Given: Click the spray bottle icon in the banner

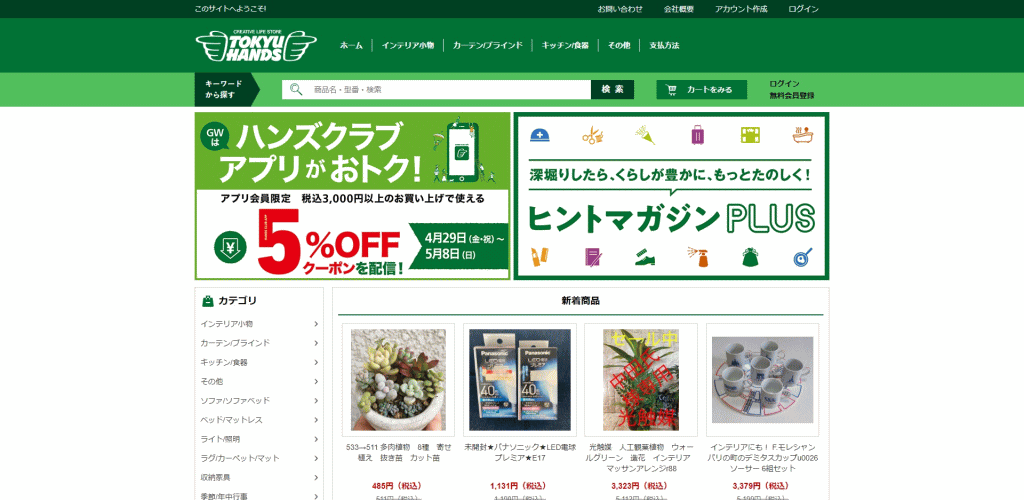Looking at the screenshot, I should pyautogui.click(x=698, y=257).
